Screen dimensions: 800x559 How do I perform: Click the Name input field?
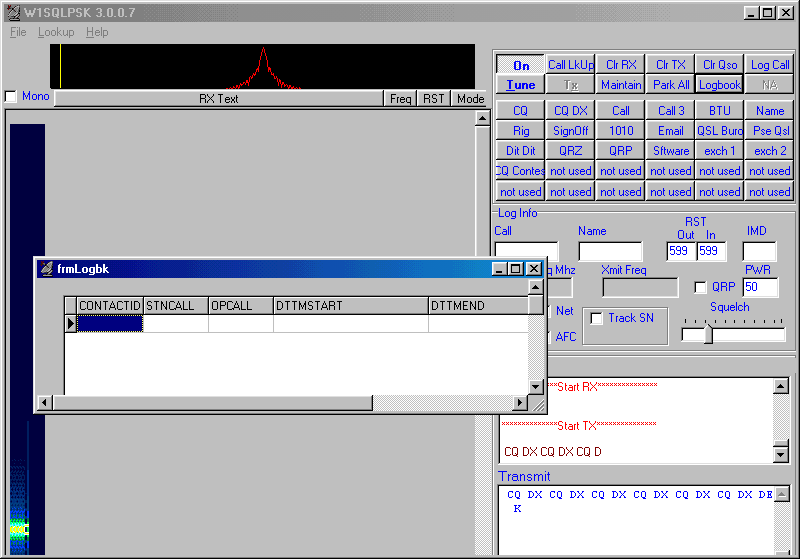point(610,251)
